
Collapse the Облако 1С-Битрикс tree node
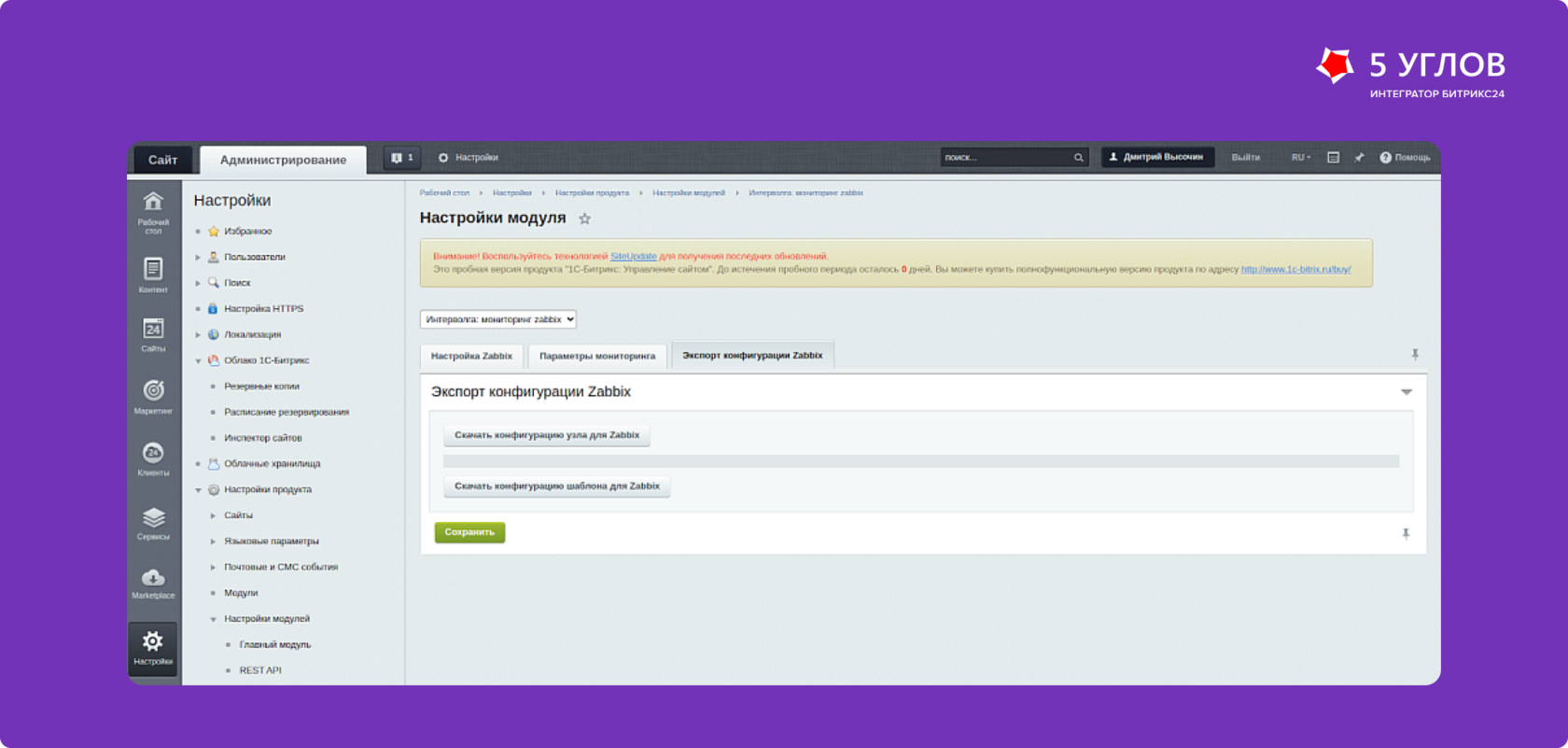[x=198, y=360]
